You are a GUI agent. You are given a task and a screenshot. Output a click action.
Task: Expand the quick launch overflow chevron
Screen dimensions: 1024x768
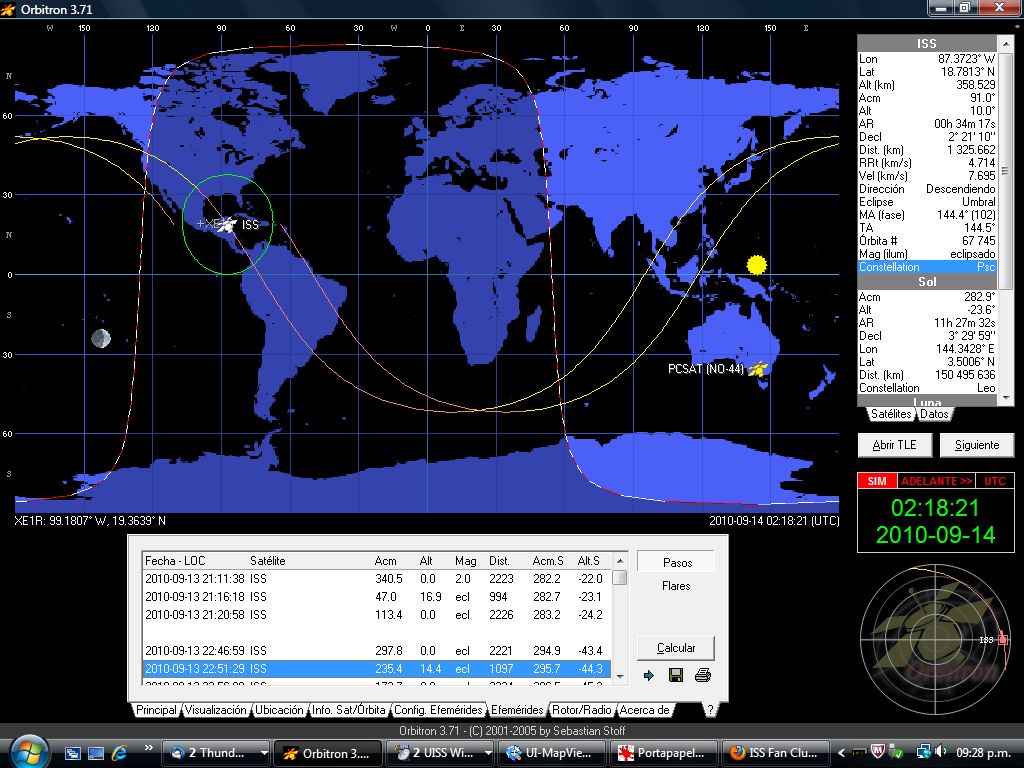148,748
